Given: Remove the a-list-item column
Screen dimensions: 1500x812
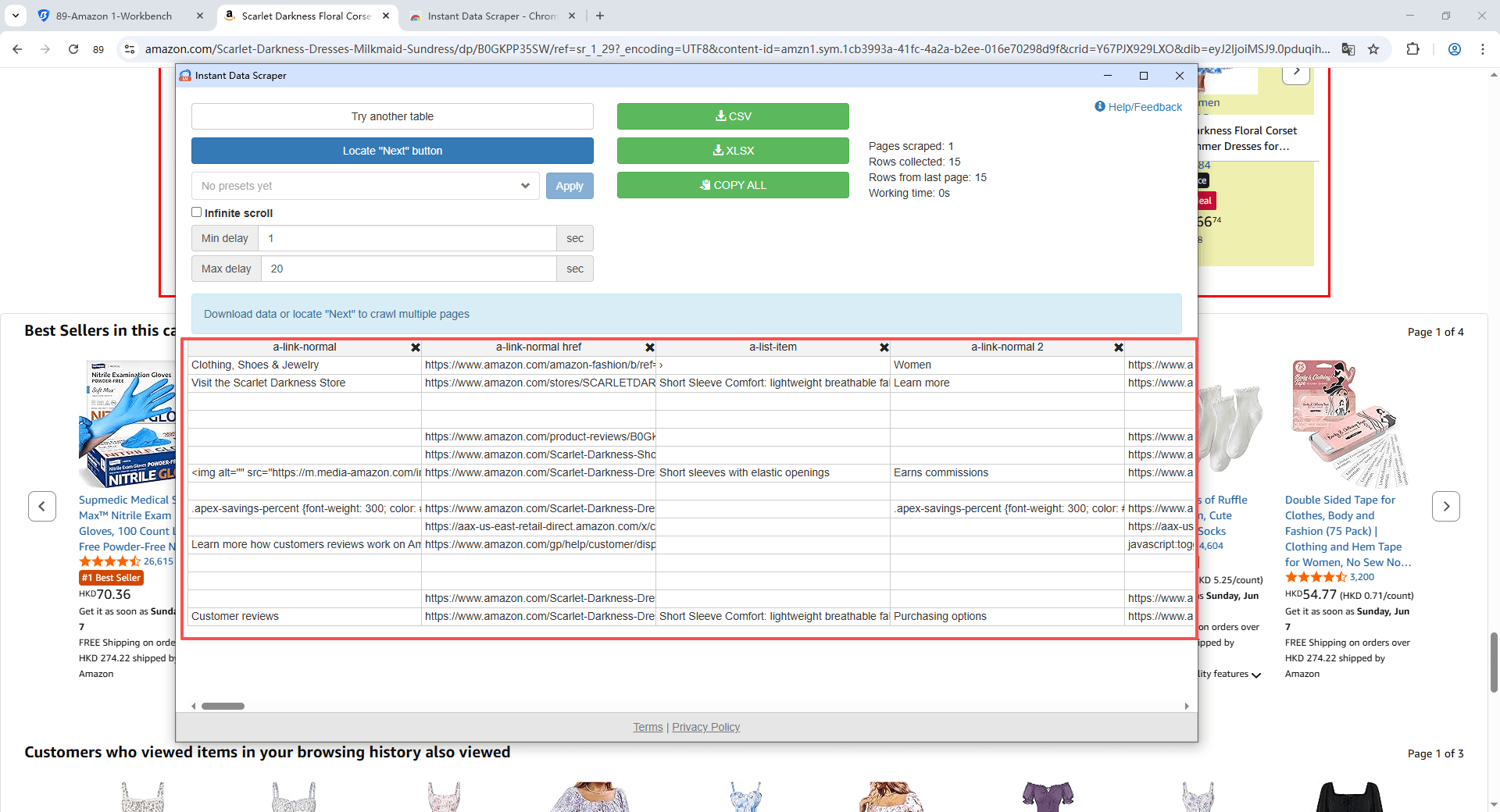Looking at the screenshot, I should point(884,347).
